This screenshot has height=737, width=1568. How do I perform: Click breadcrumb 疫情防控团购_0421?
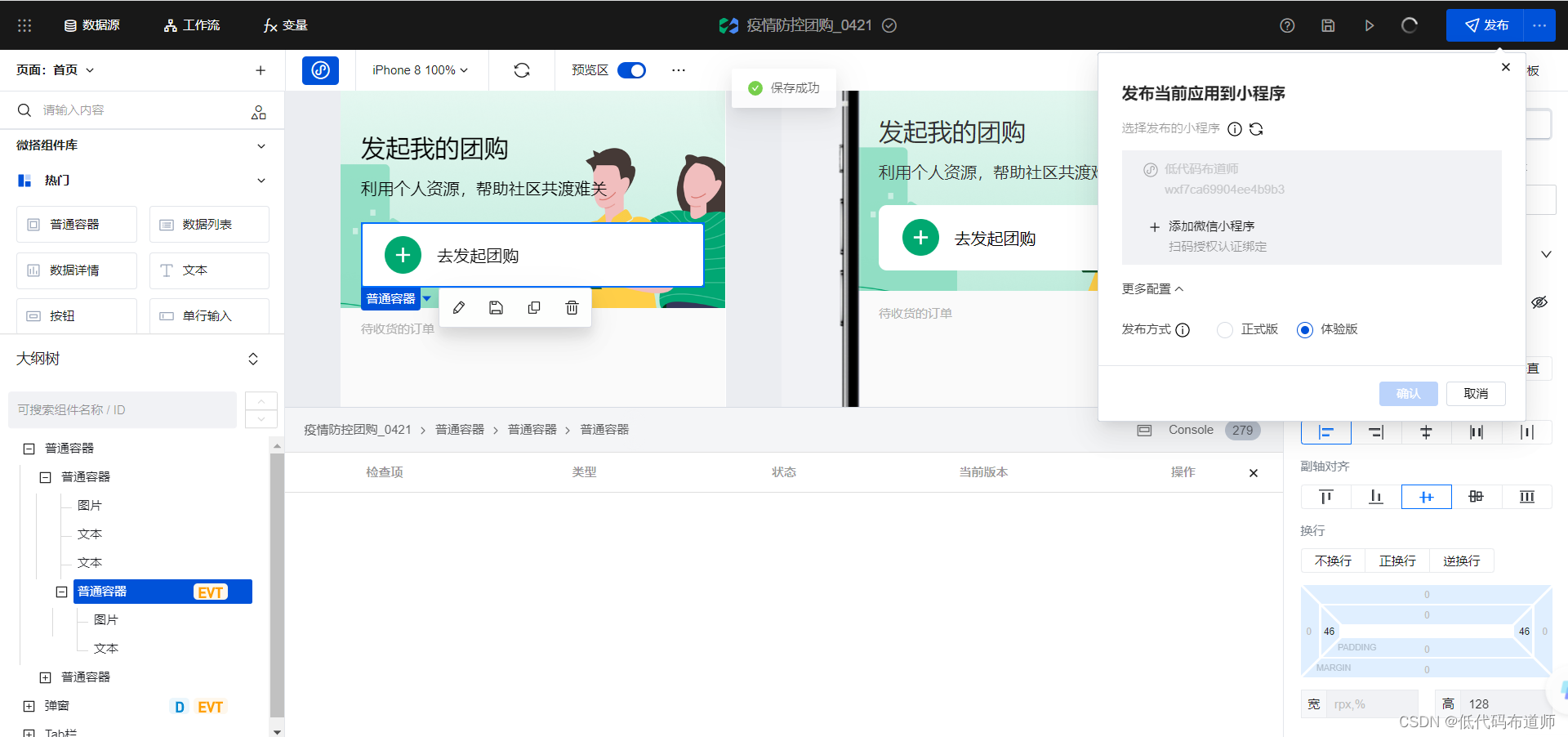tap(358, 430)
